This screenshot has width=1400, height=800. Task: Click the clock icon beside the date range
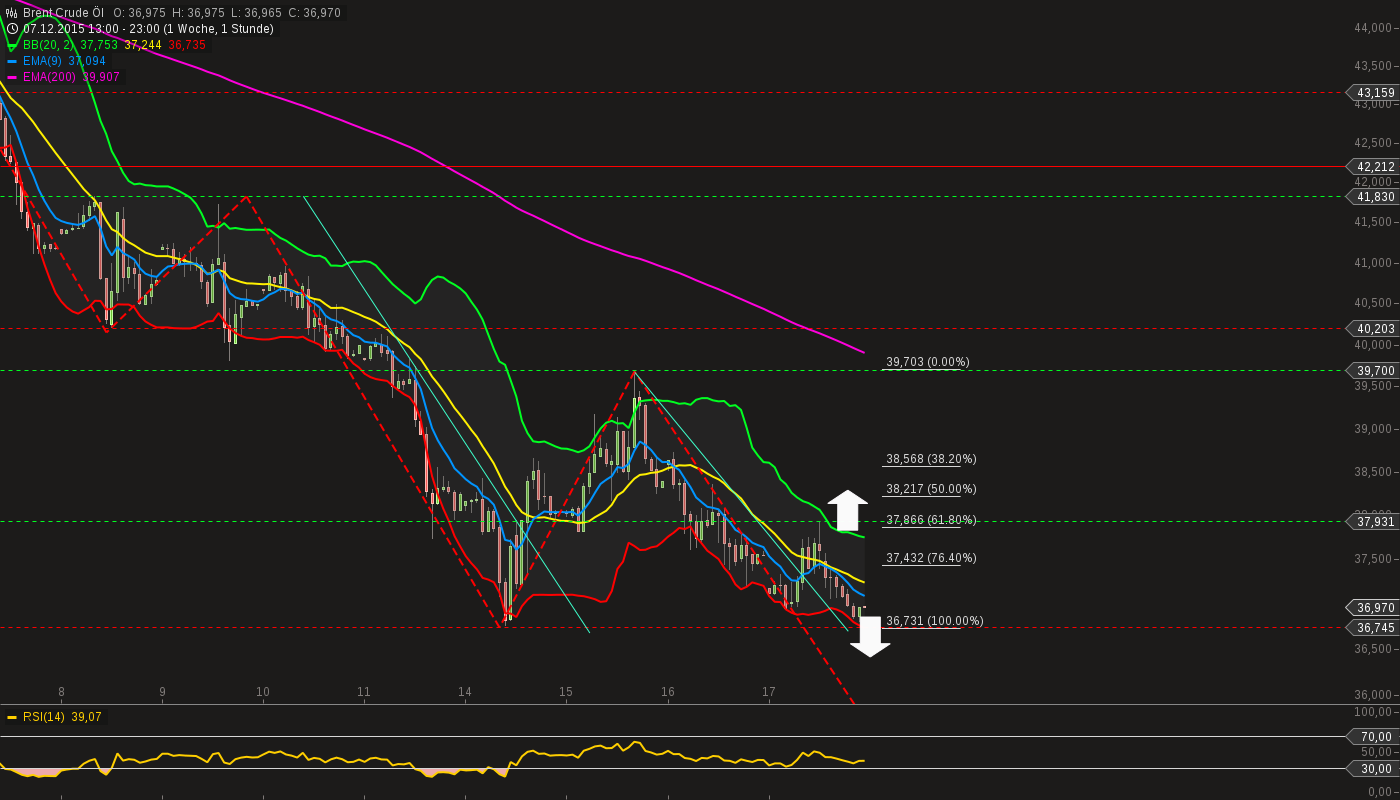tap(12, 29)
